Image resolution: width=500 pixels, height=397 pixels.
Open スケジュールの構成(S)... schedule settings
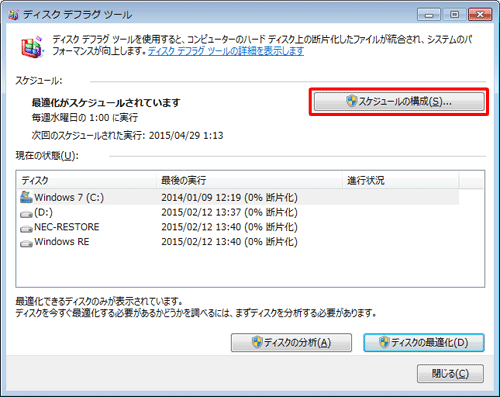[x=399, y=101]
